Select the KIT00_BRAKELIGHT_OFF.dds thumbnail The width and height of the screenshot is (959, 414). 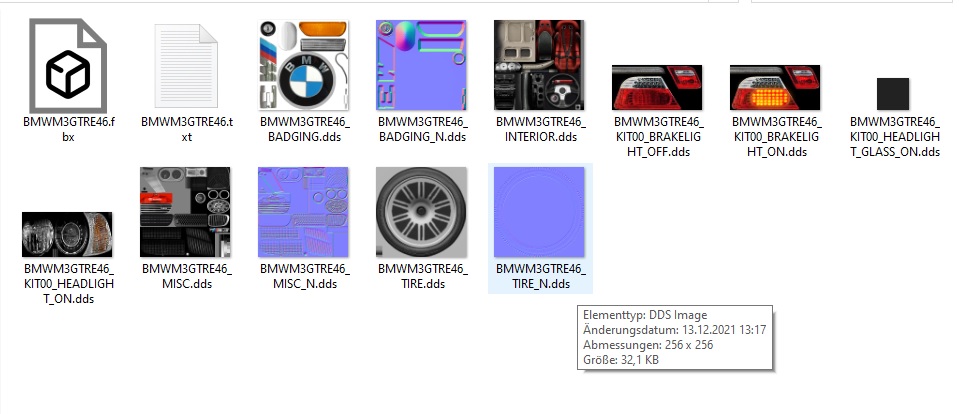657,87
